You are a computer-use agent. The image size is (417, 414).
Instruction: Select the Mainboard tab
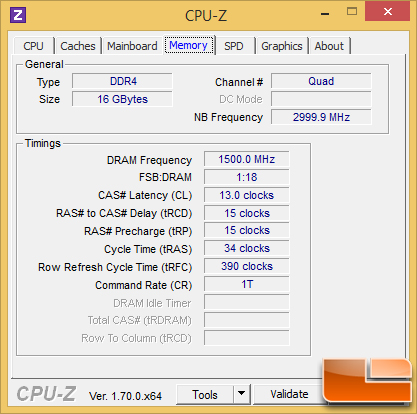[132, 46]
